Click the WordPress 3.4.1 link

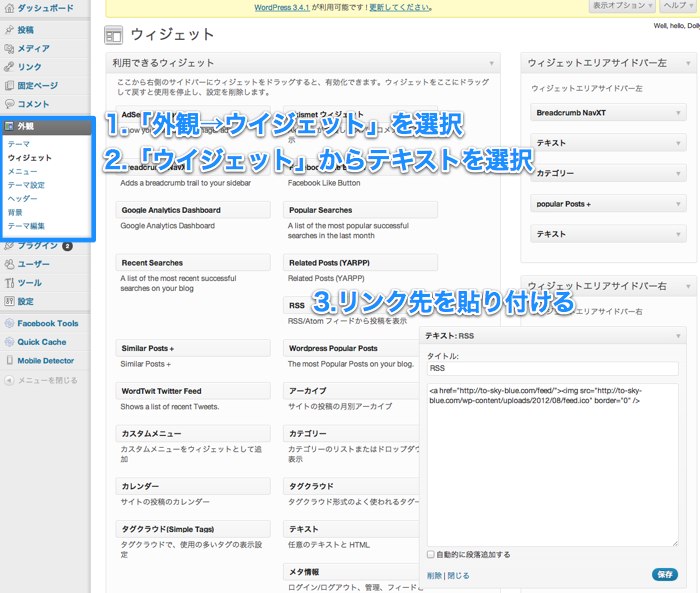coord(282,8)
